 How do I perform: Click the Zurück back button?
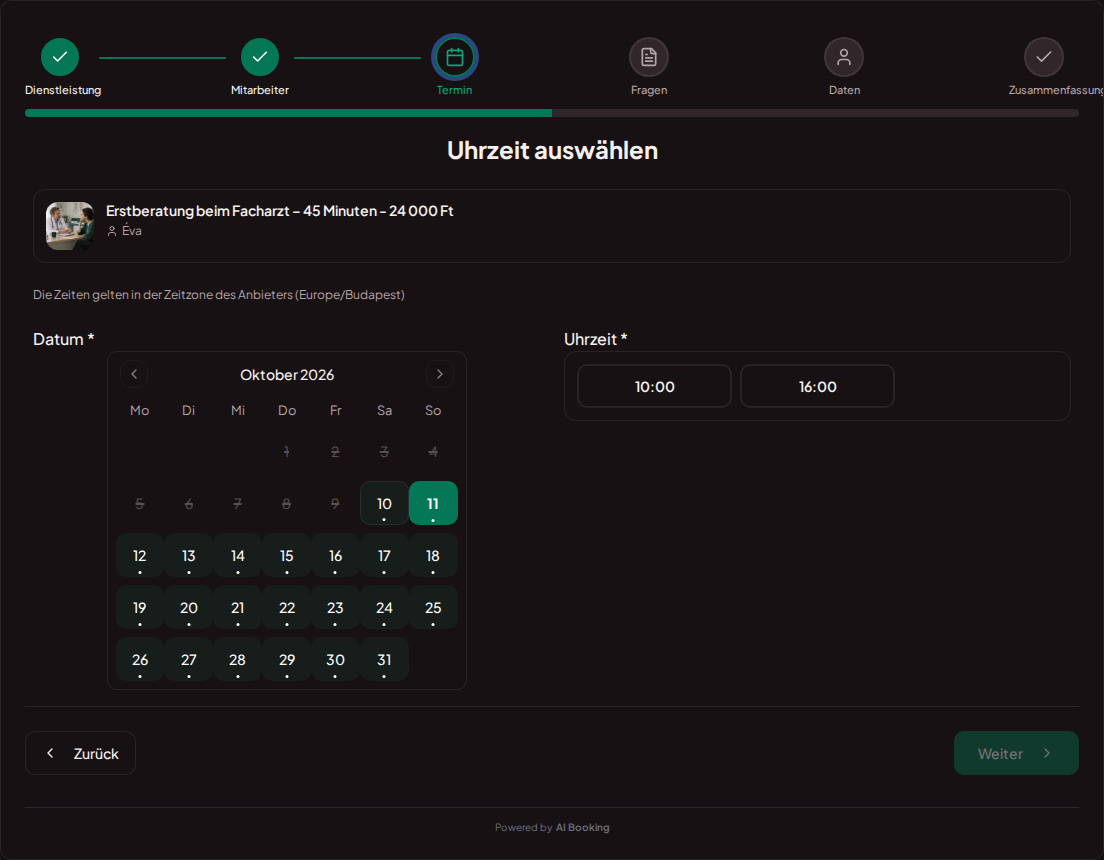click(80, 753)
